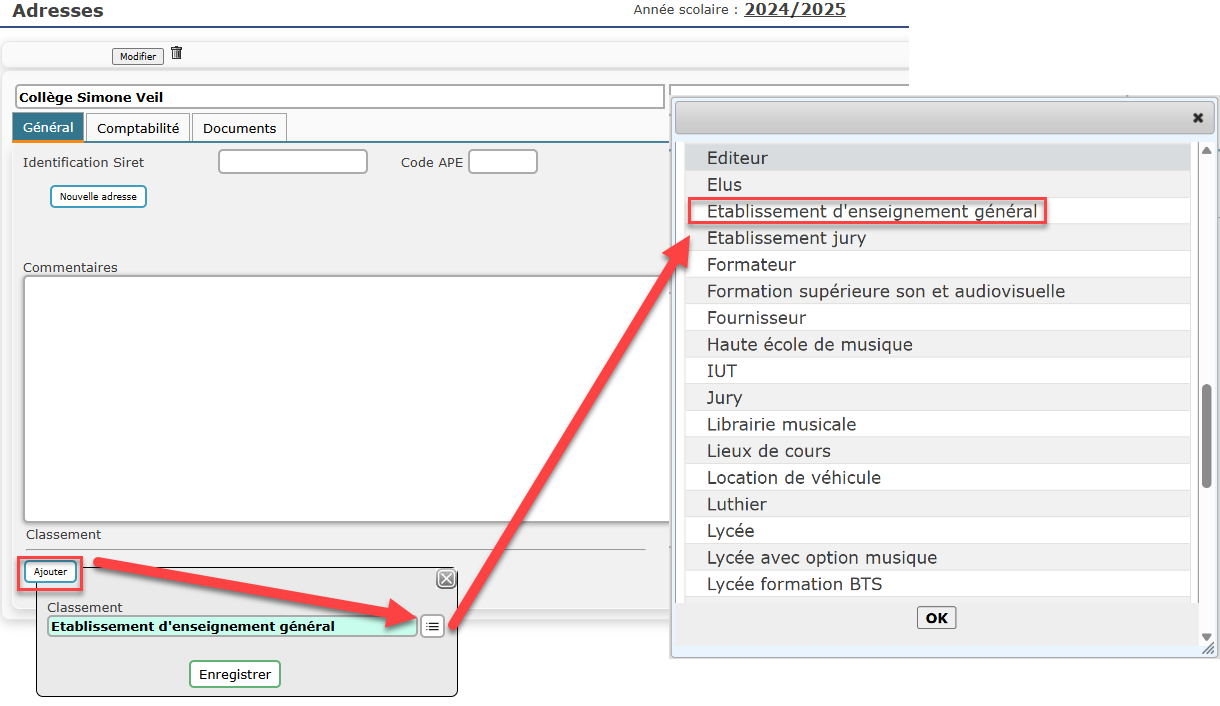
Task: Open the Classement list picker icon
Action: 432,626
